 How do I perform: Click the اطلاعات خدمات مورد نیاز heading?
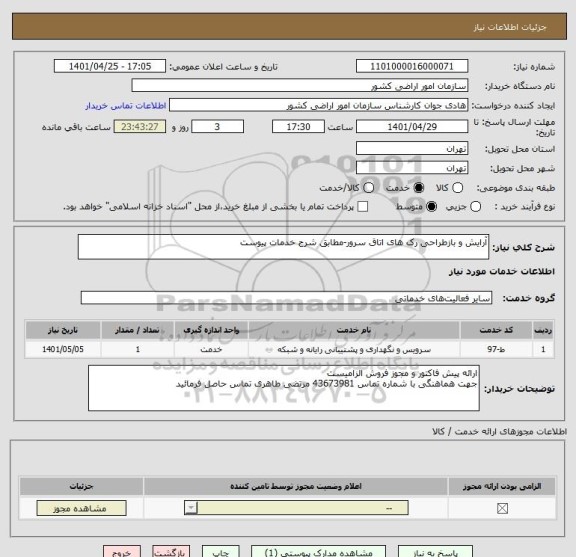tap(501, 272)
